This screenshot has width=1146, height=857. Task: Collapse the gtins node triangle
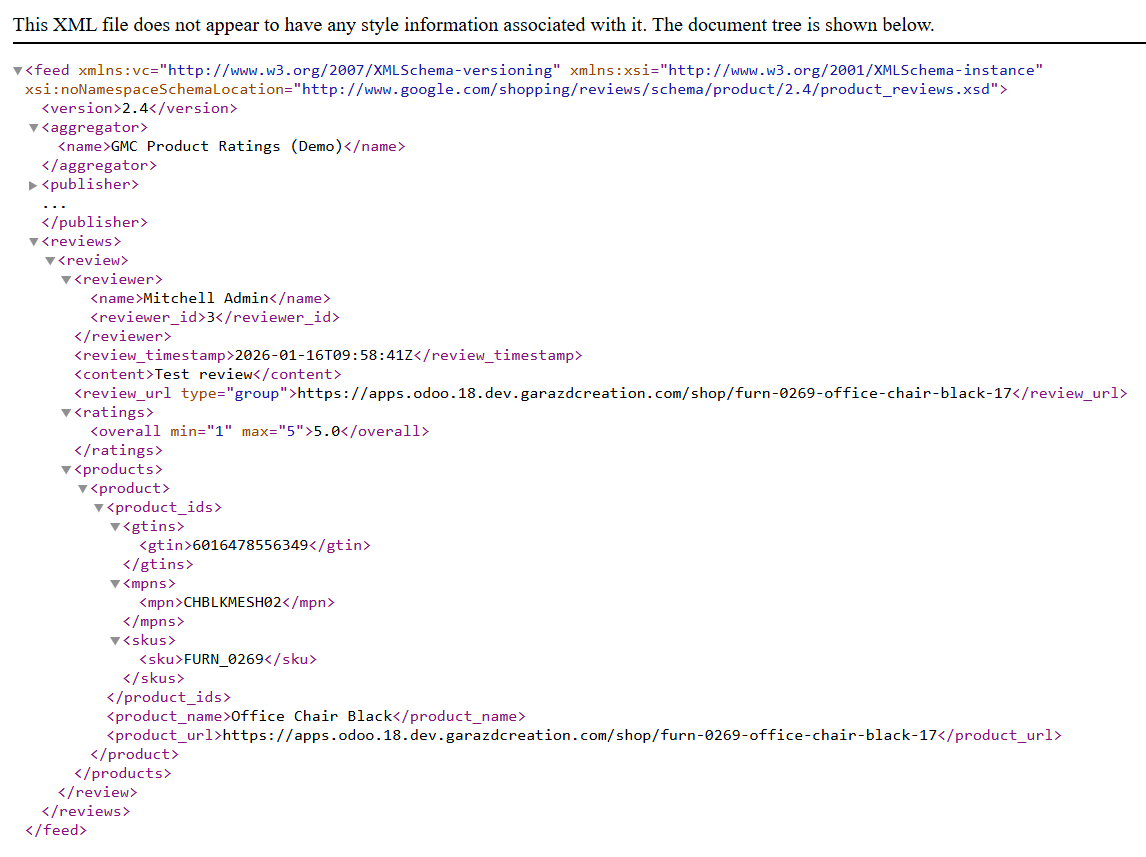pyautogui.click(x=115, y=527)
